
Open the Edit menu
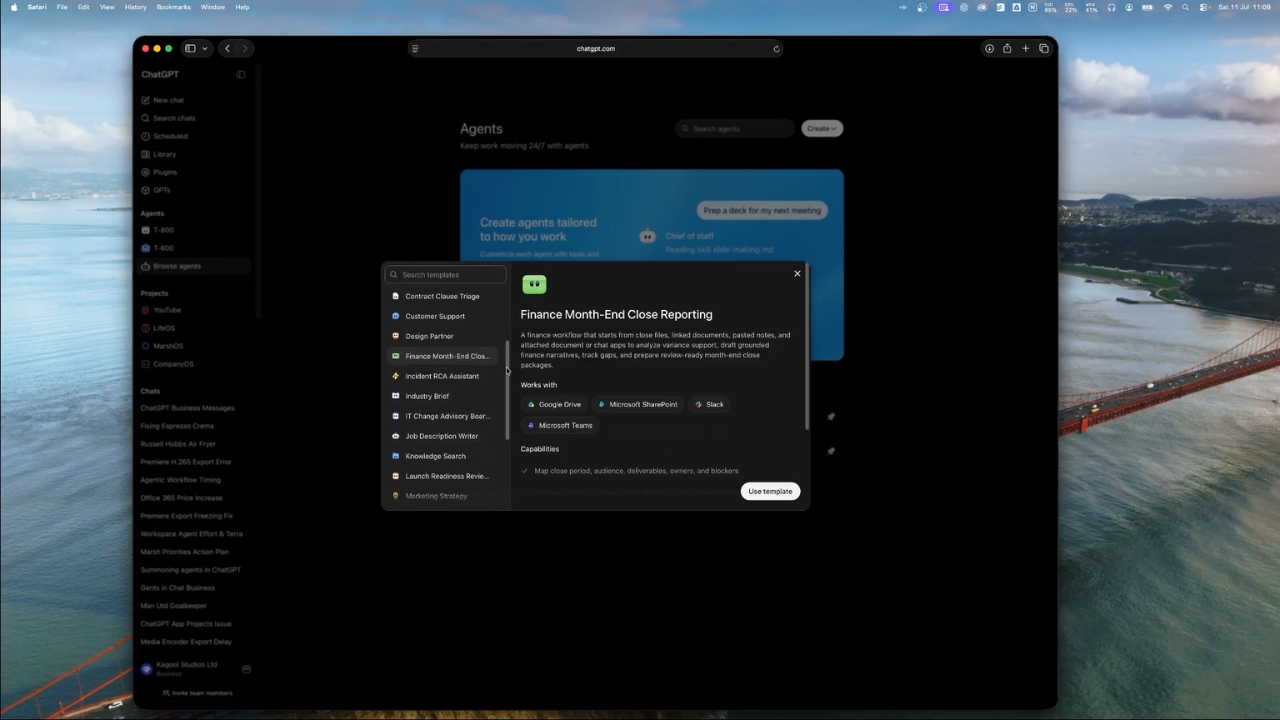[x=83, y=7]
